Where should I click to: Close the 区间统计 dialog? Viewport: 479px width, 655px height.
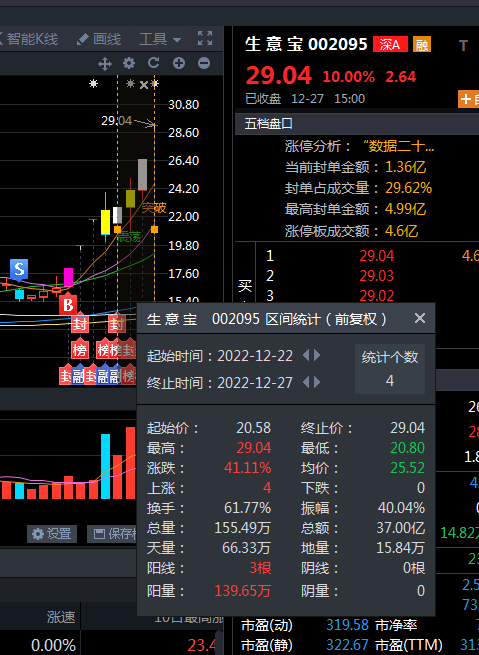click(x=420, y=318)
